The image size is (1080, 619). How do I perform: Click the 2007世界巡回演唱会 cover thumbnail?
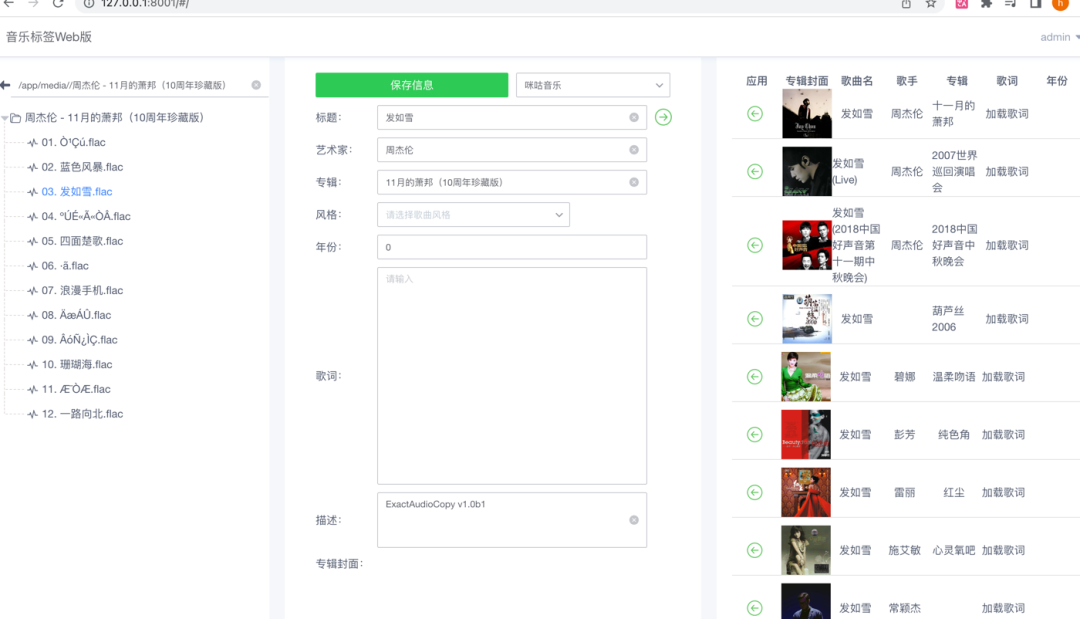807,171
